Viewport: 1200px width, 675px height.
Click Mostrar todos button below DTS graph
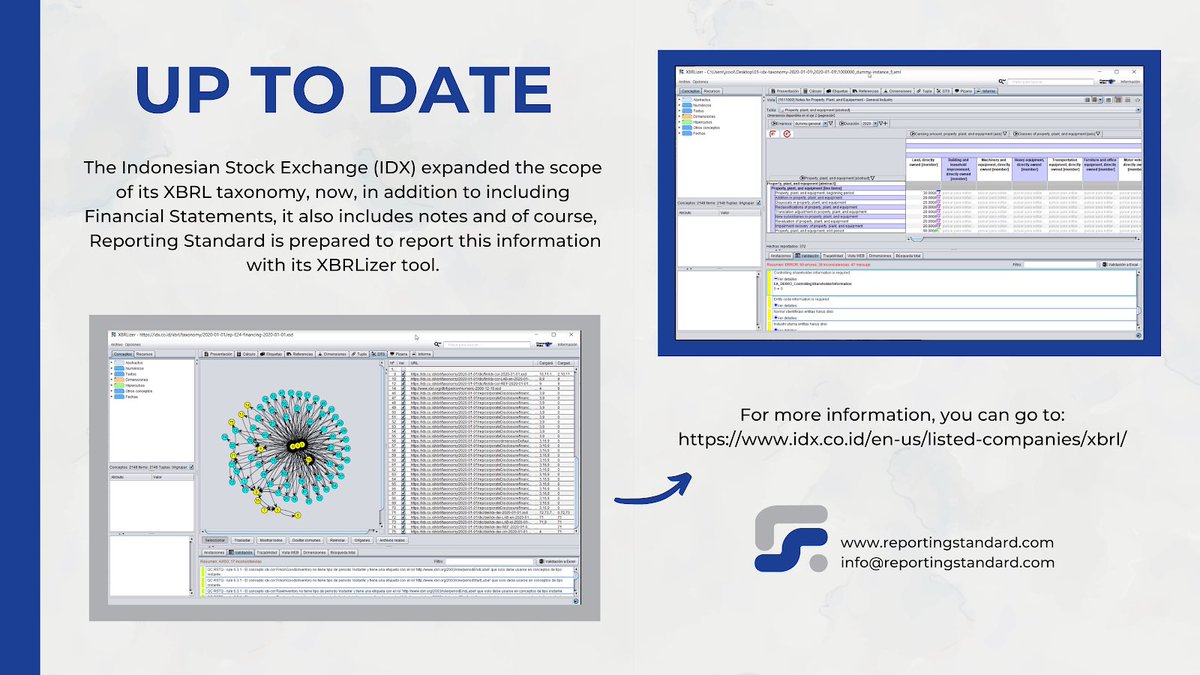tap(270, 540)
